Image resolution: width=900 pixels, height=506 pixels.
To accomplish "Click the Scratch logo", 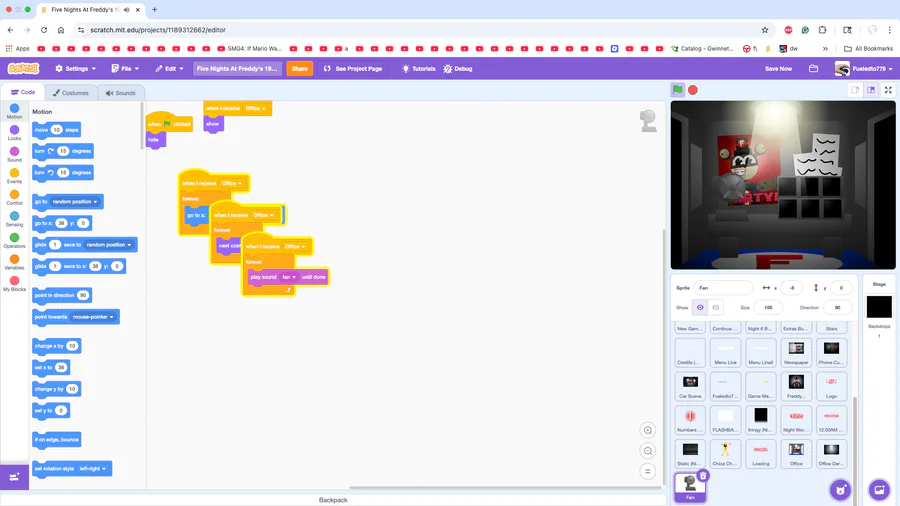I will pos(24,68).
